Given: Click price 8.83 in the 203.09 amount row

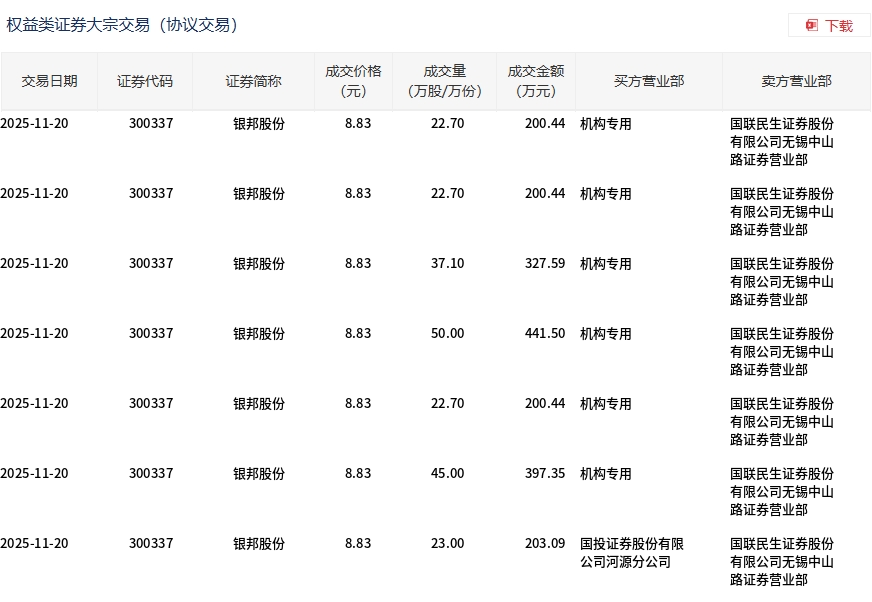Looking at the screenshot, I should tap(358, 544).
